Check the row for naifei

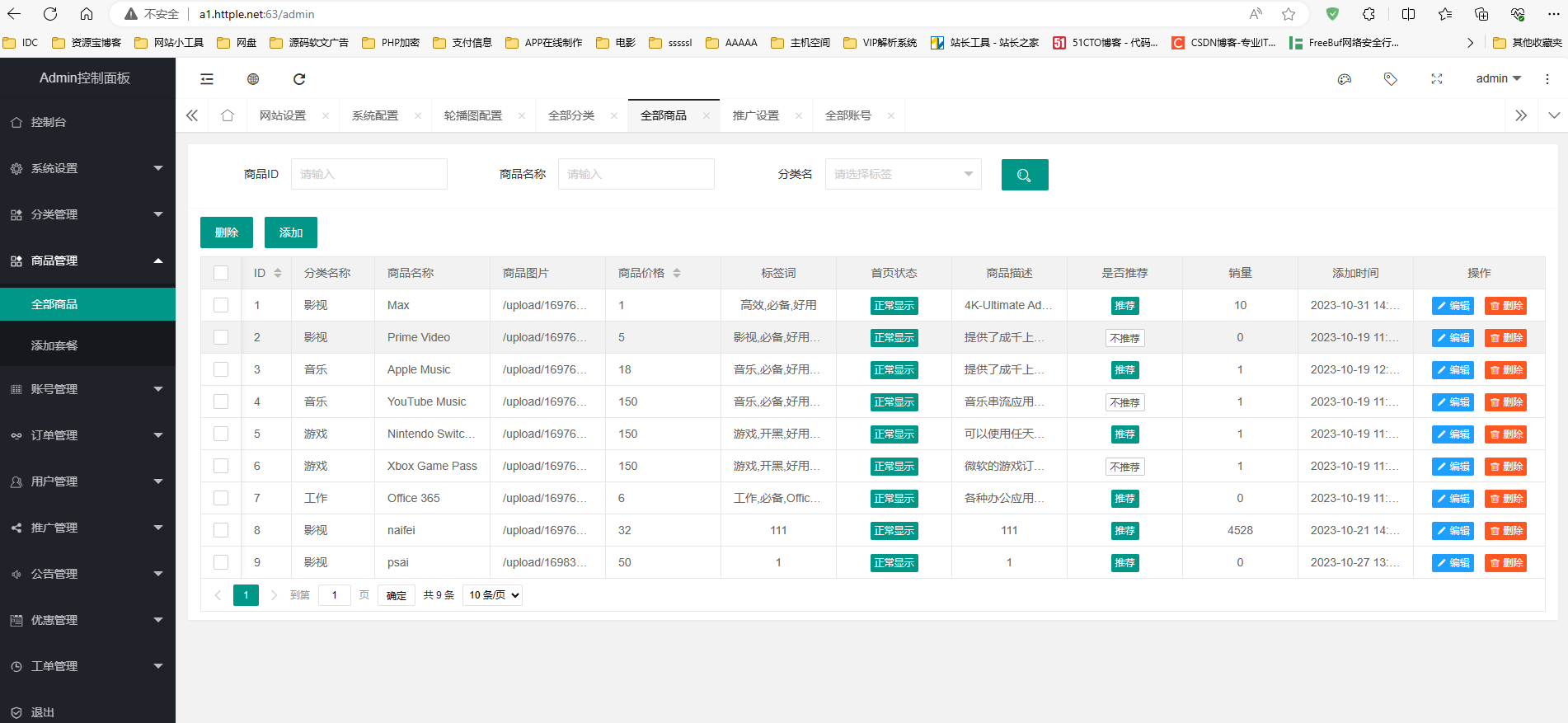(221, 530)
